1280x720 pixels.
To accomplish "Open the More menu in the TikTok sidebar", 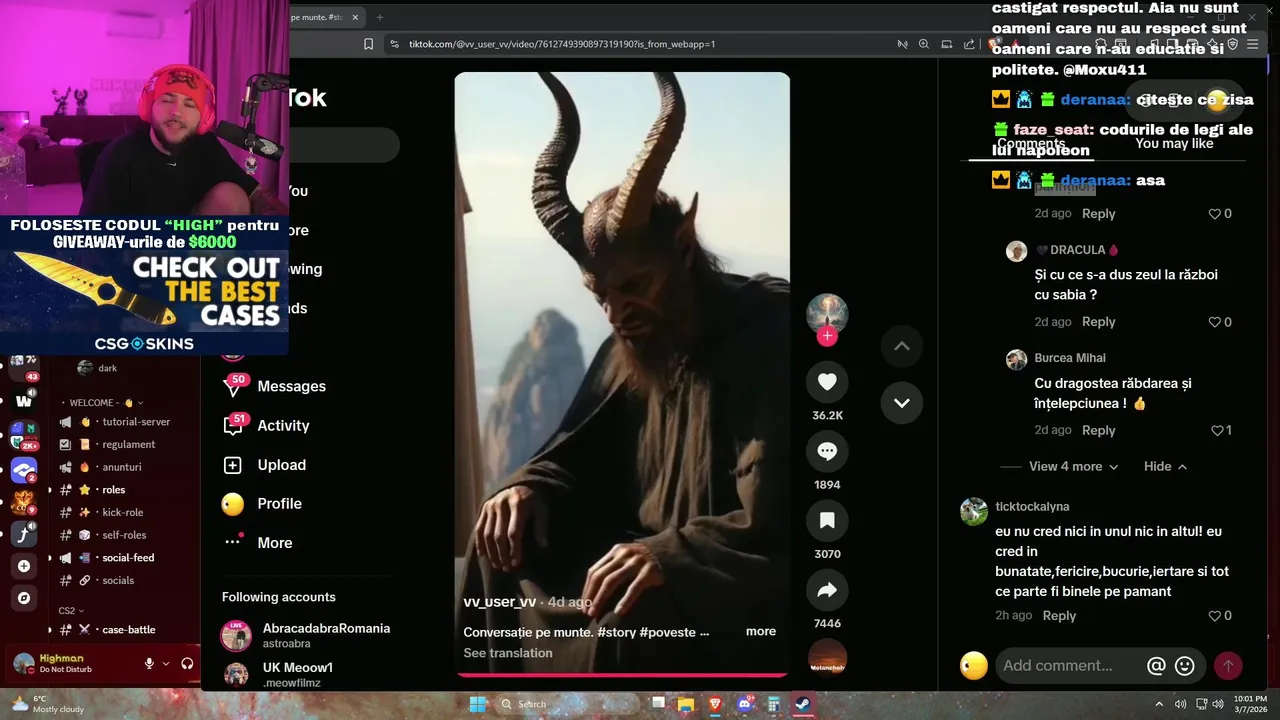I will point(258,543).
